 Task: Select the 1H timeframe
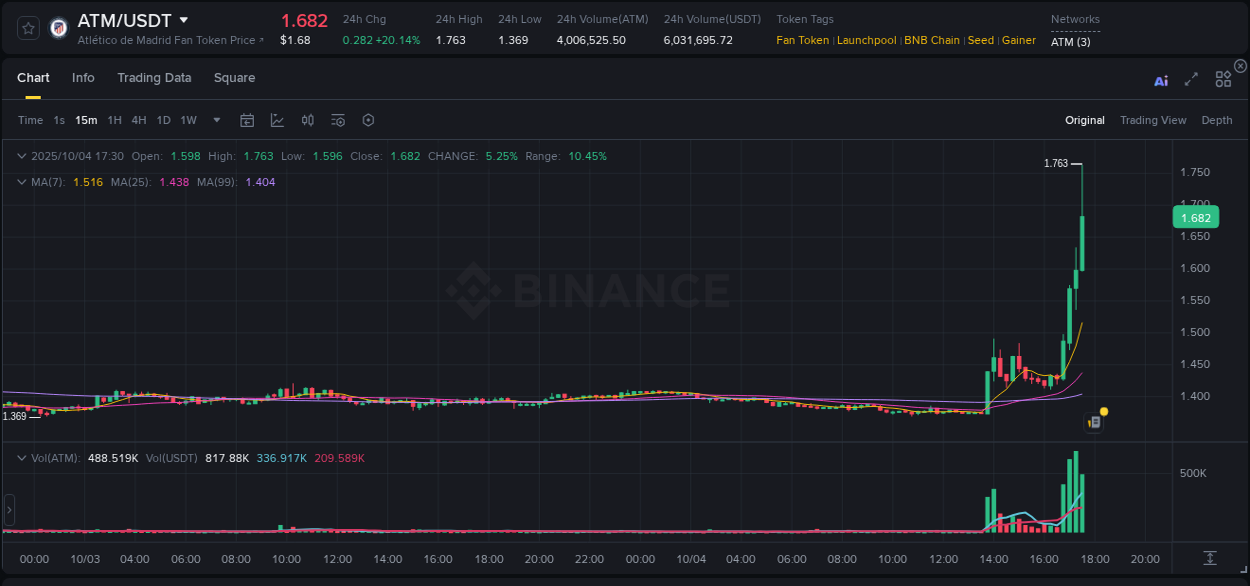114,119
